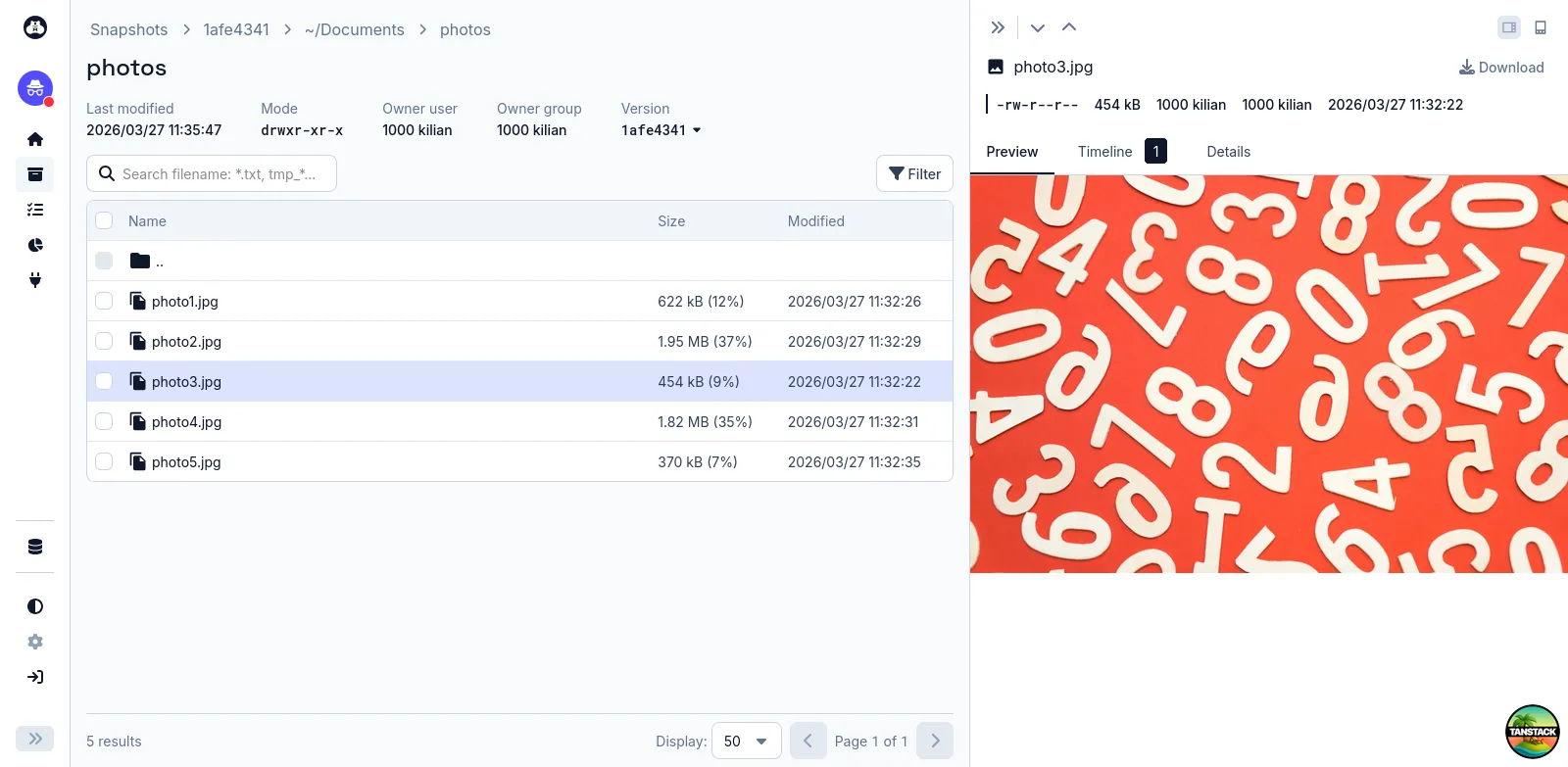Go to the next results page
Viewport: 1568px width, 767px height.
click(935, 741)
